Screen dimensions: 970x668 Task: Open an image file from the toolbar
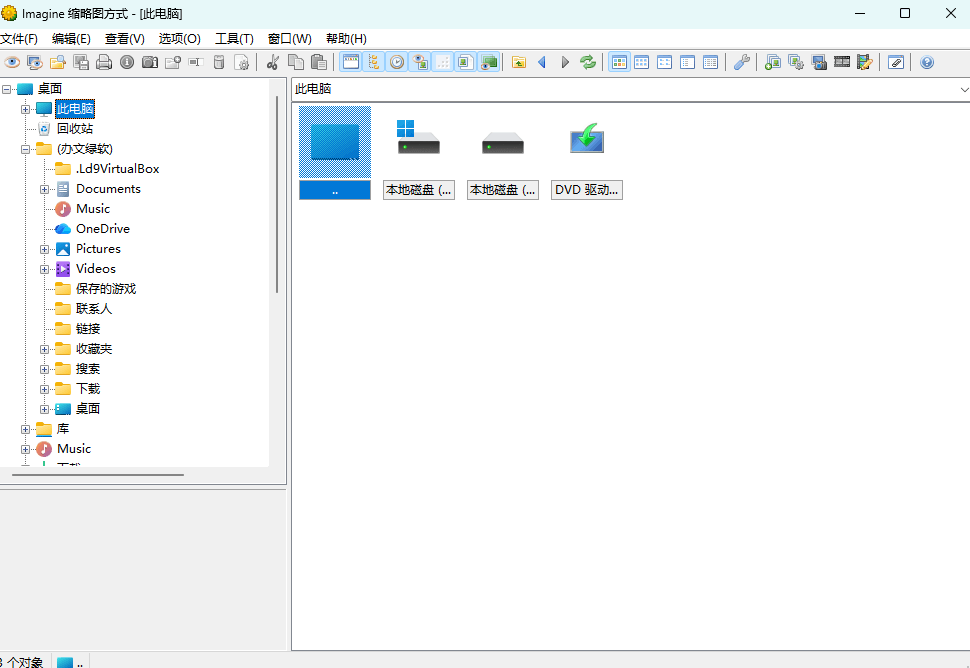[x=56, y=61]
